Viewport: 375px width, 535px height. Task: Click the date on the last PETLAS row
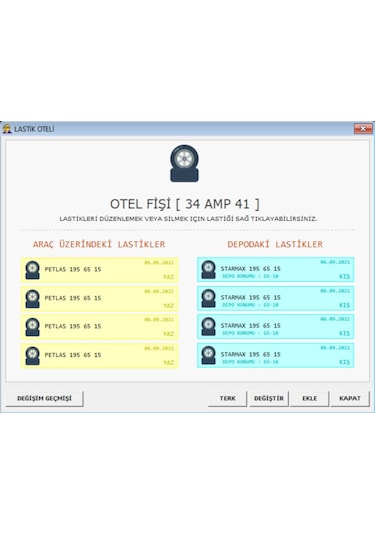[x=159, y=348]
